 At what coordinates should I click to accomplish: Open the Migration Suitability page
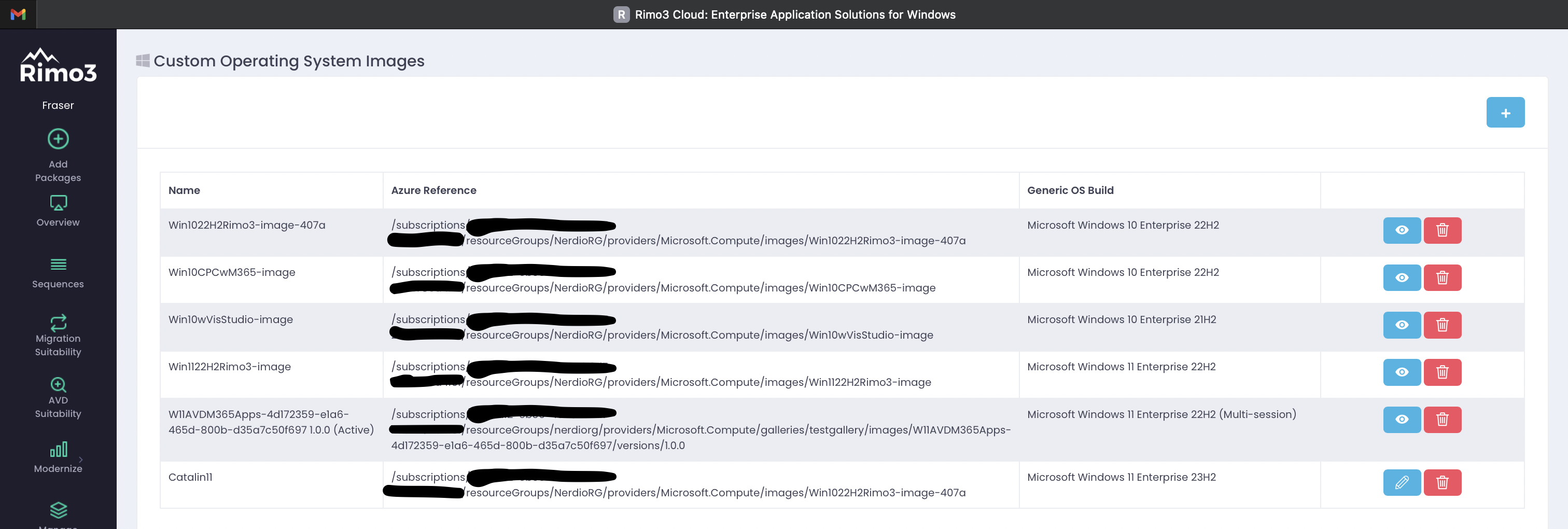pos(58,335)
